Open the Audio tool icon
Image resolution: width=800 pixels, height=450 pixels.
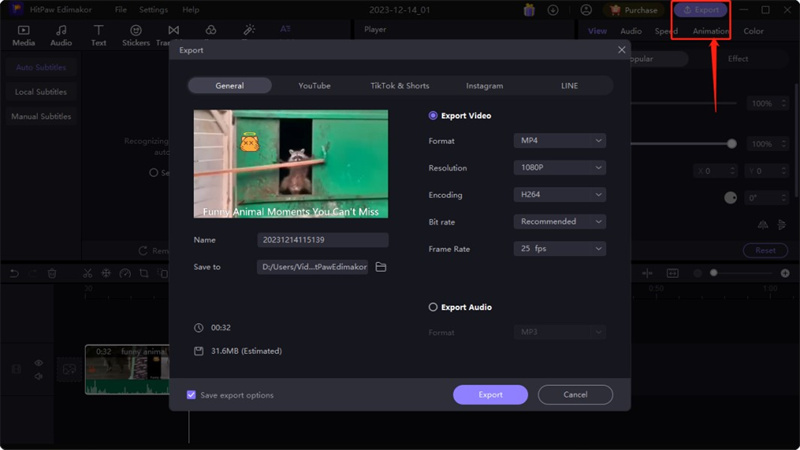pos(61,36)
